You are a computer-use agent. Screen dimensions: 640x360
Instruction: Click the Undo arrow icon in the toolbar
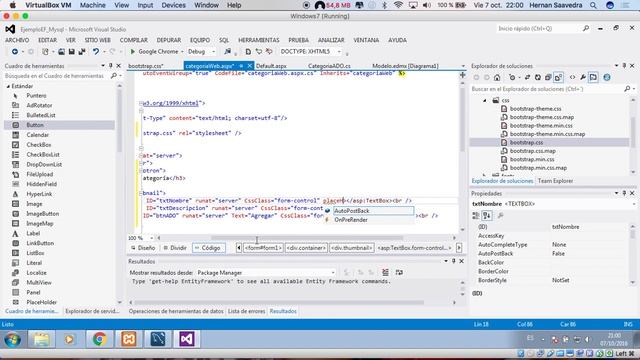96,52
